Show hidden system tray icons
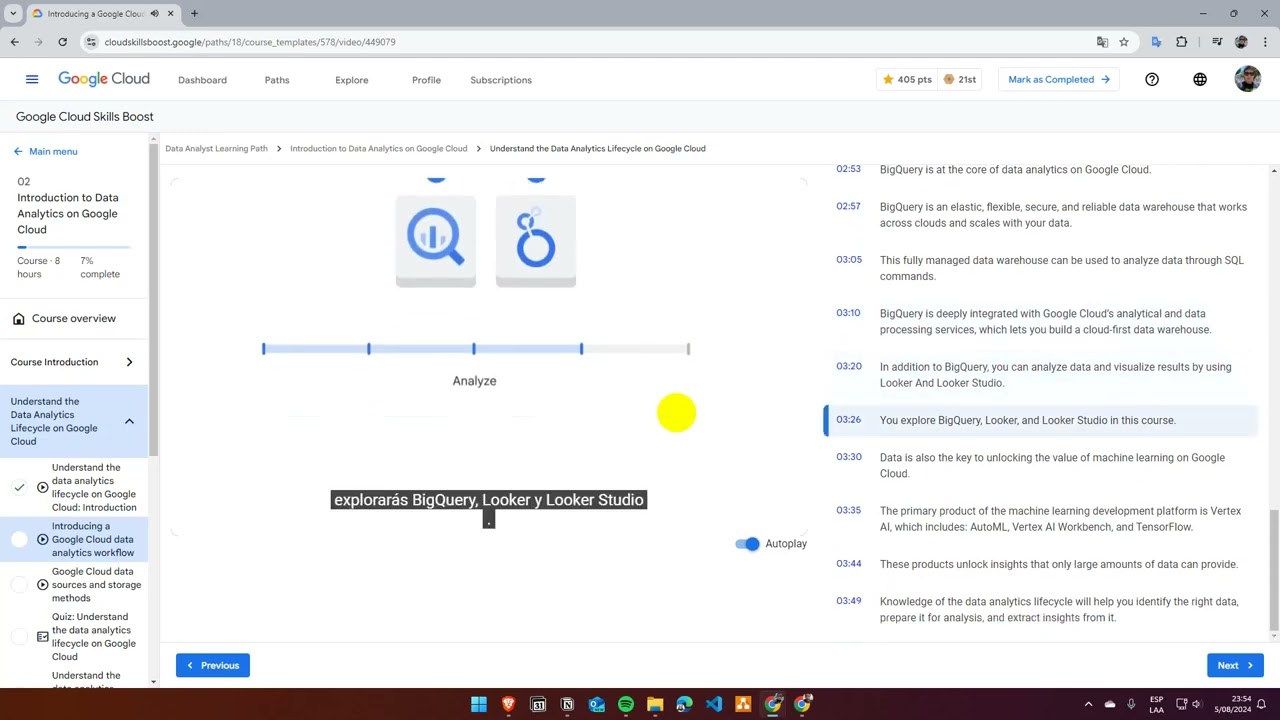Screen dimensions: 1280x720 1088,704
